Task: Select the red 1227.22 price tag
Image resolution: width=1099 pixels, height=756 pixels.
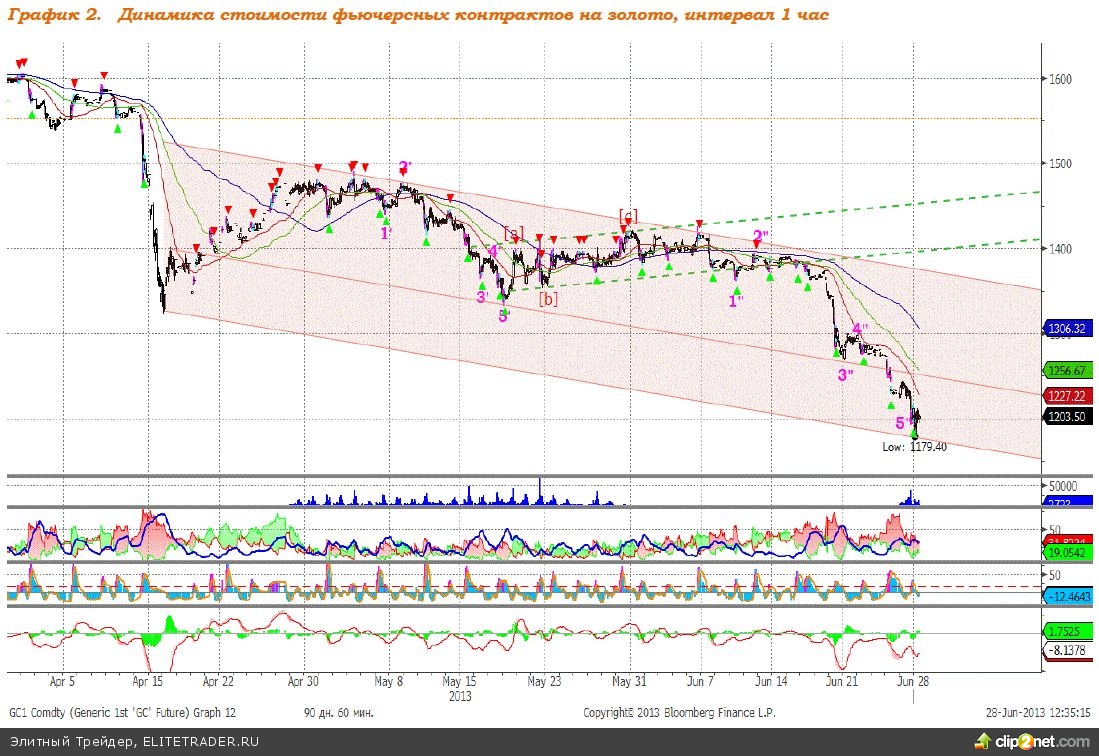Action: [x=1067, y=396]
